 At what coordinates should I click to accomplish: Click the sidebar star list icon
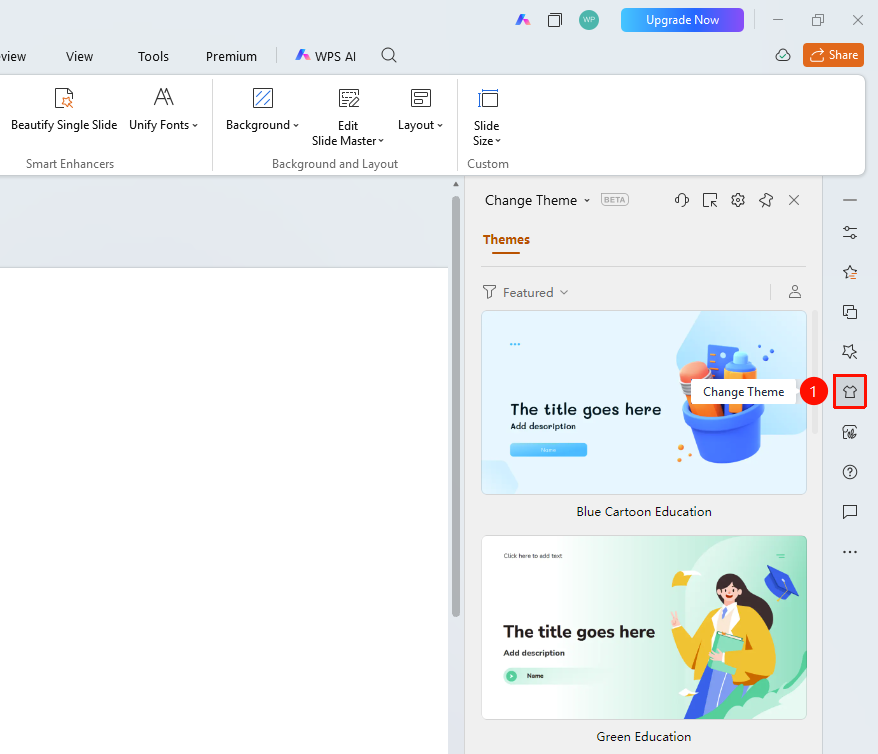[849, 272]
